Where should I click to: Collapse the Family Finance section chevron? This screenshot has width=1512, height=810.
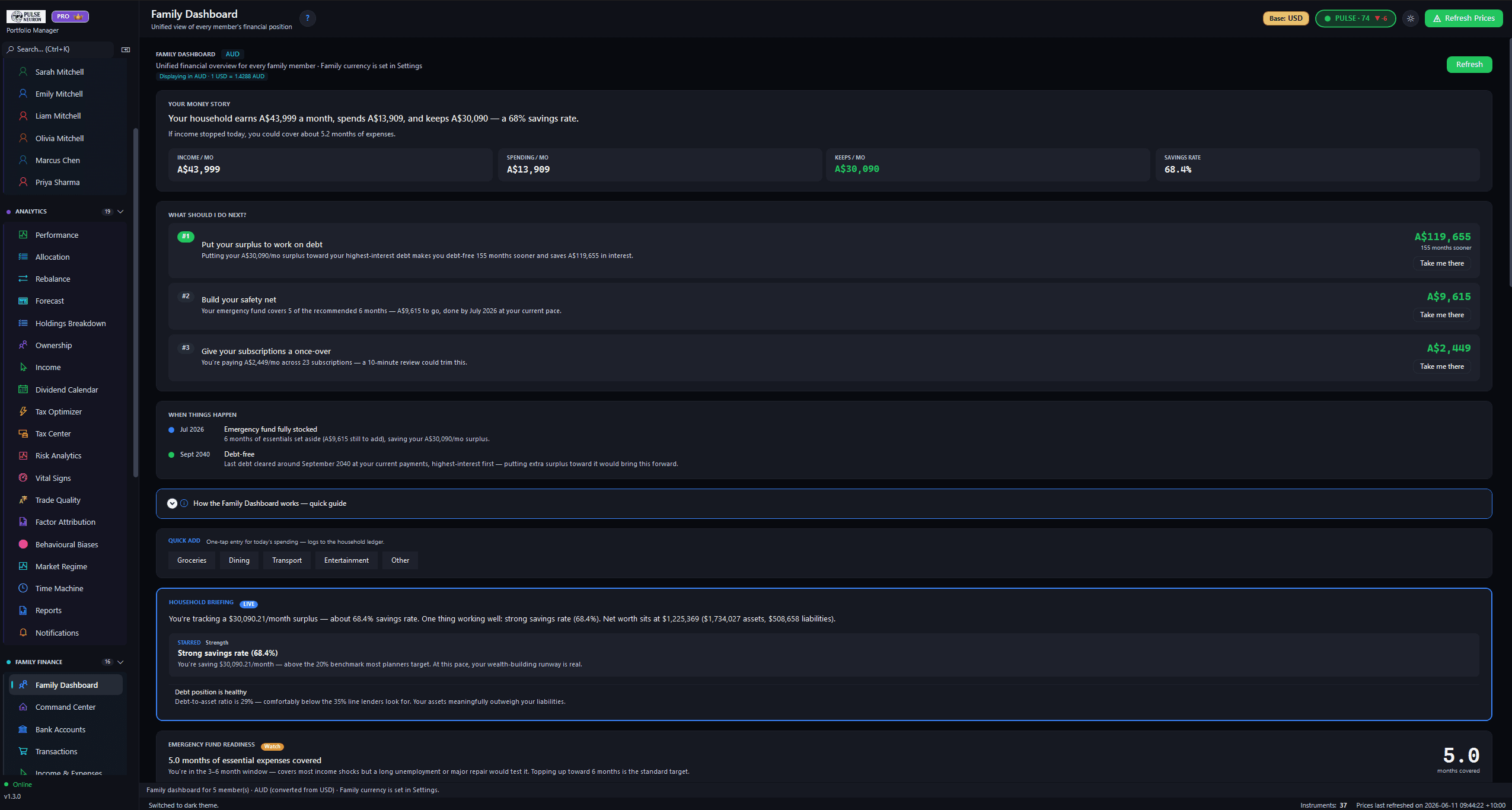click(x=120, y=662)
